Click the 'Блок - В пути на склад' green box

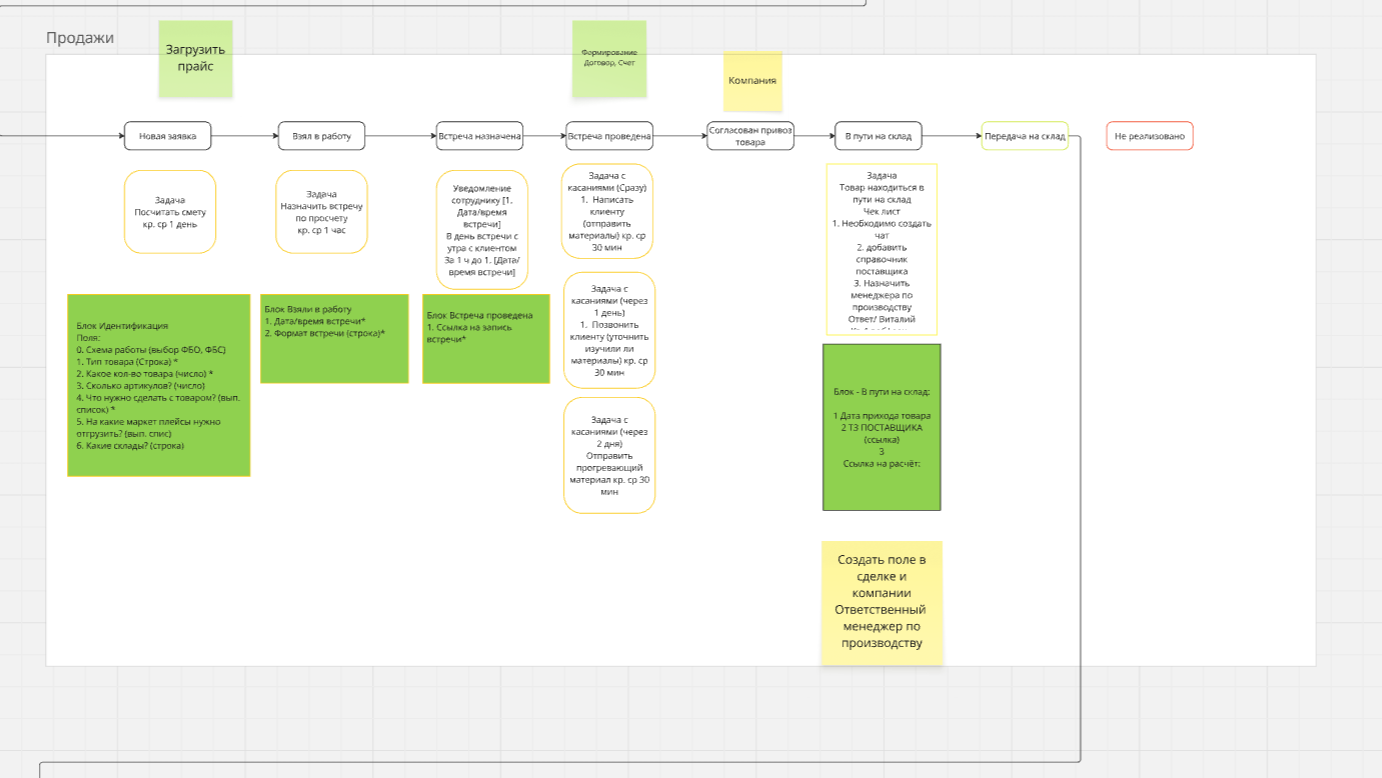click(882, 427)
